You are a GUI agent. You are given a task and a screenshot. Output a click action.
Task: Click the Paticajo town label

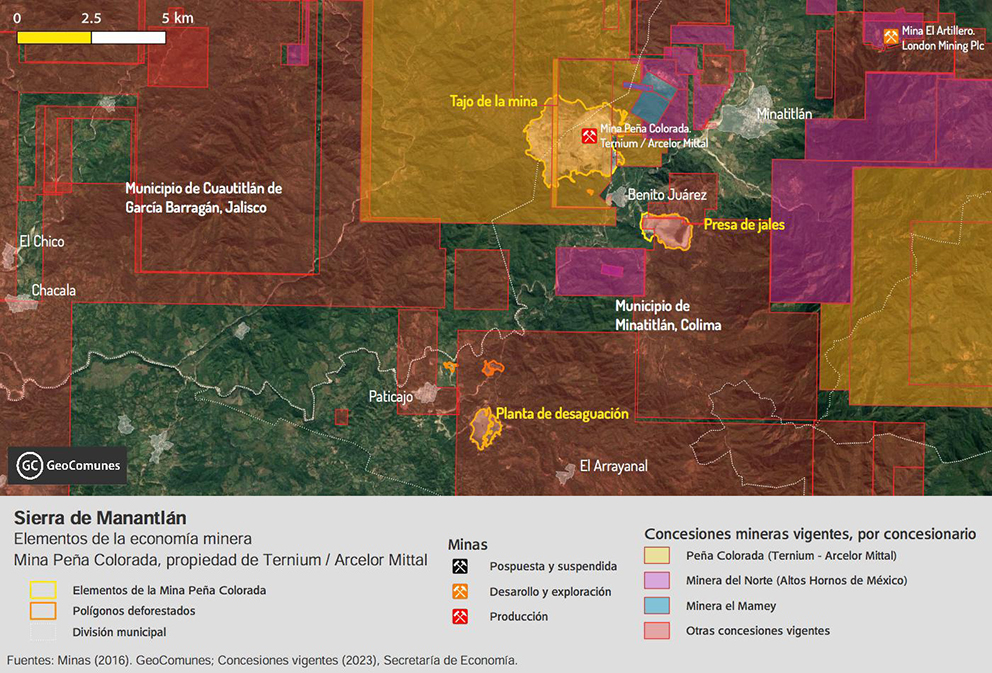(391, 397)
